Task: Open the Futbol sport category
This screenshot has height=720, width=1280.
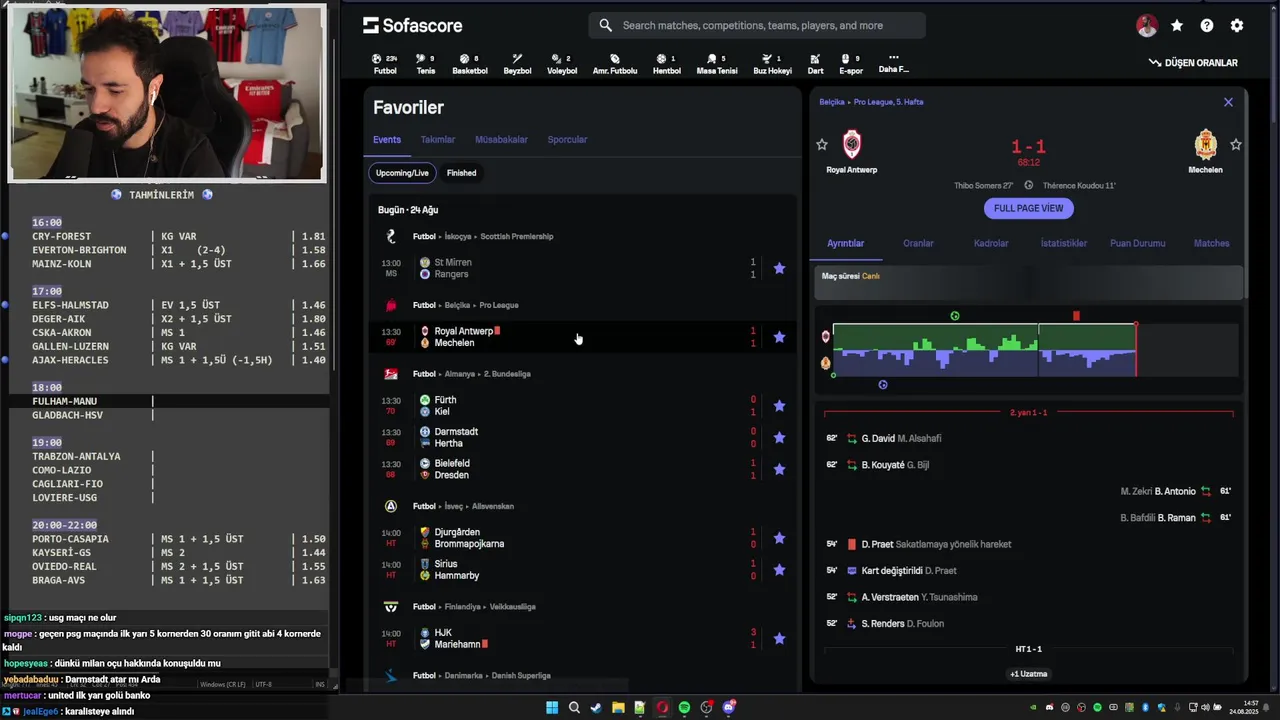Action: (385, 64)
